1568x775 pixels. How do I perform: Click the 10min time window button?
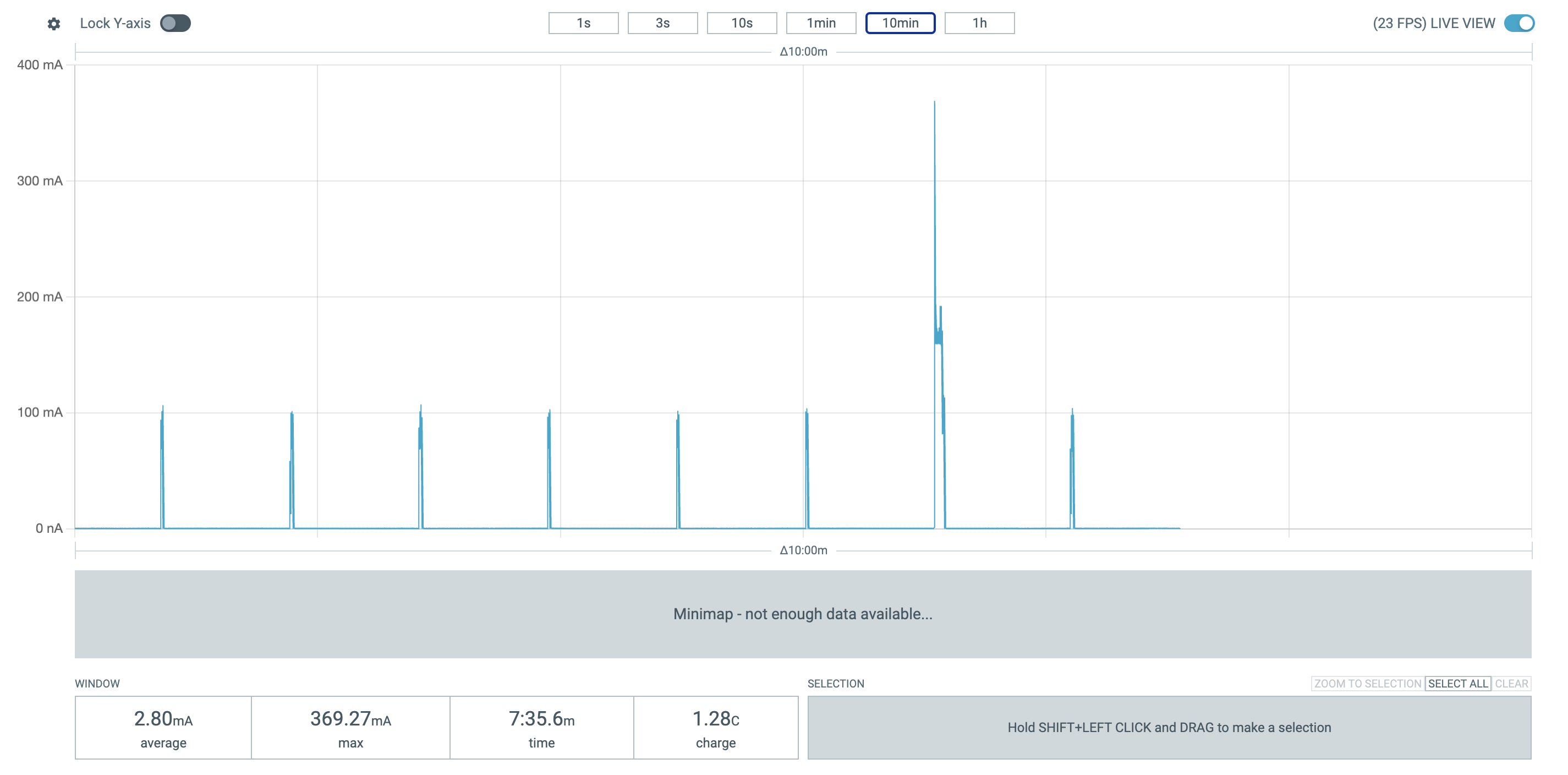pos(899,23)
